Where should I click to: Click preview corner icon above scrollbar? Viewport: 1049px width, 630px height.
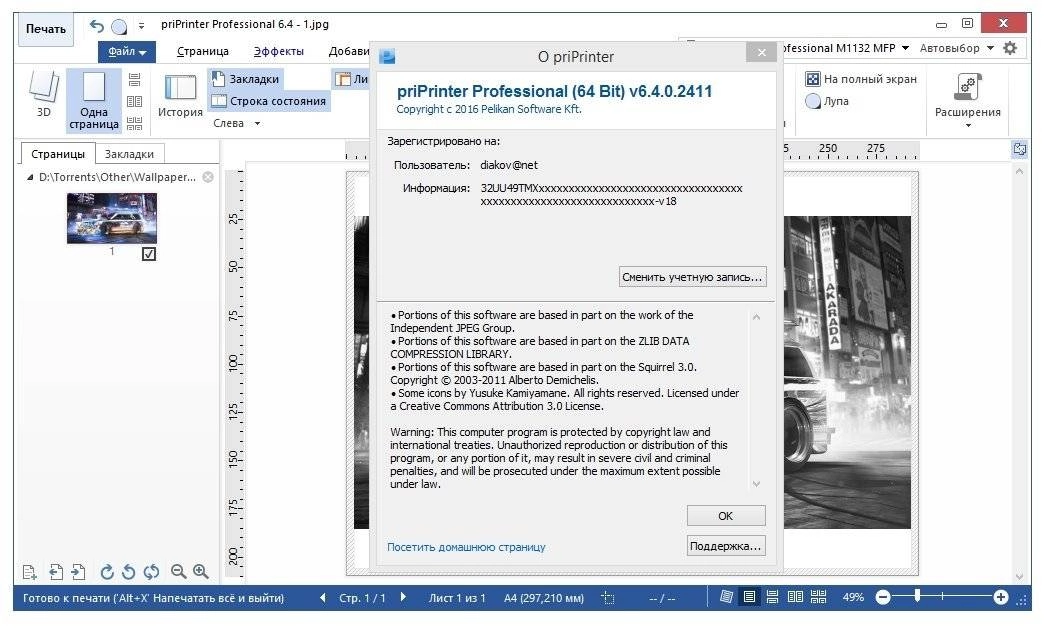(x=1020, y=149)
